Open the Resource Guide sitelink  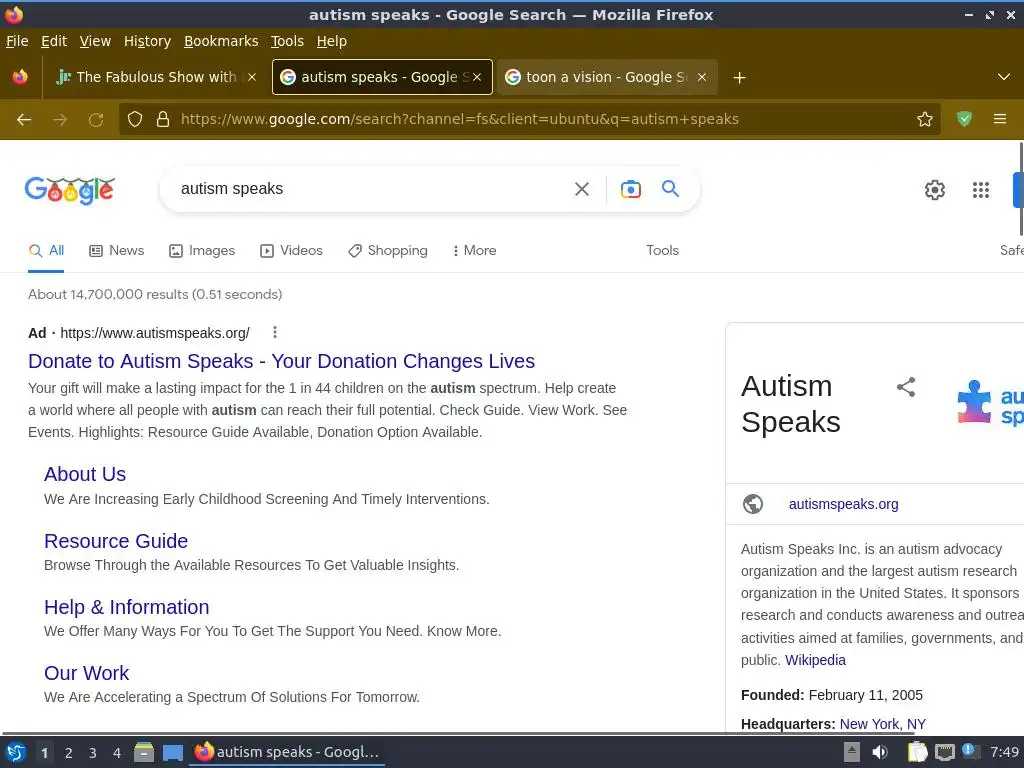[116, 541]
